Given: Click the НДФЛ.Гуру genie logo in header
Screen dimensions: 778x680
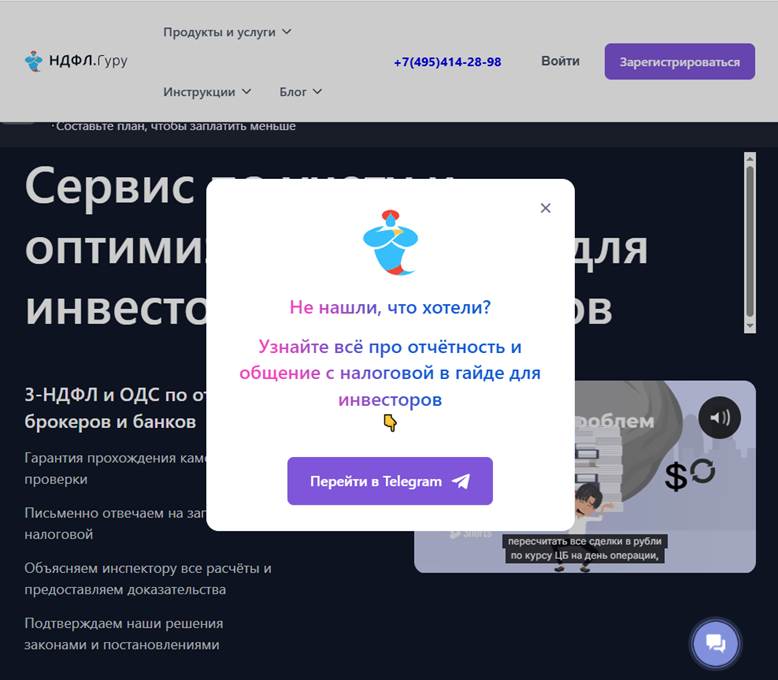Looking at the screenshot, I should point(34,61).
